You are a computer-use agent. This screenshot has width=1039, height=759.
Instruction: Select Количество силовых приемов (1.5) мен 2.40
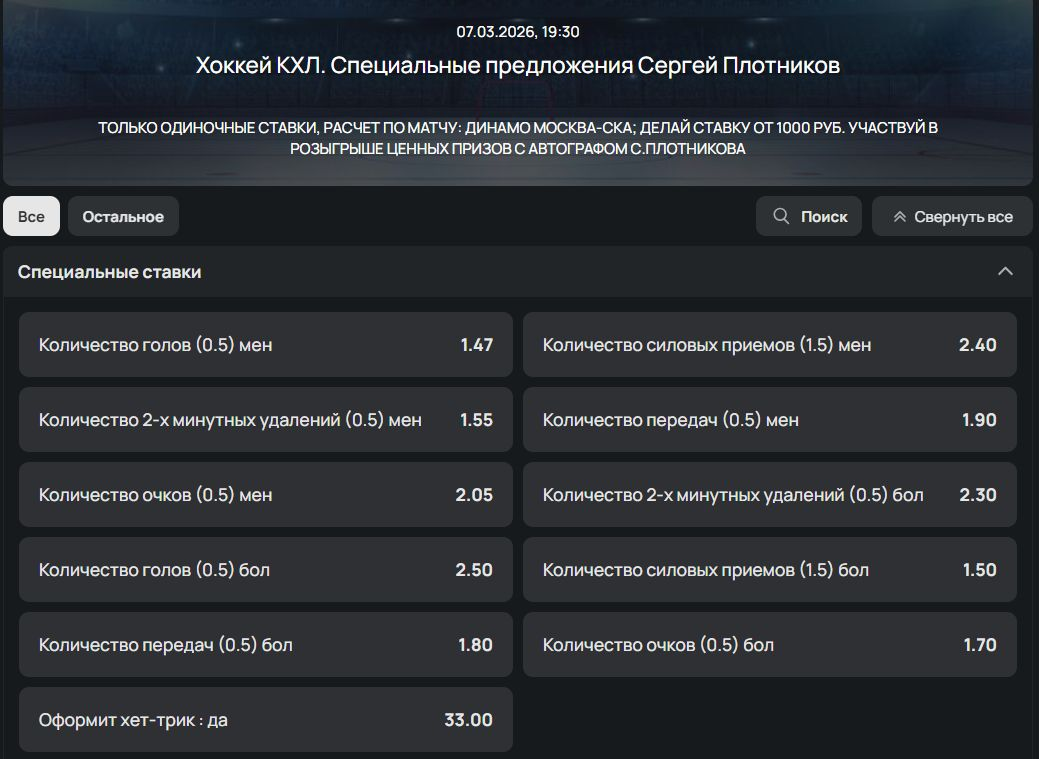tap(769, 345)
